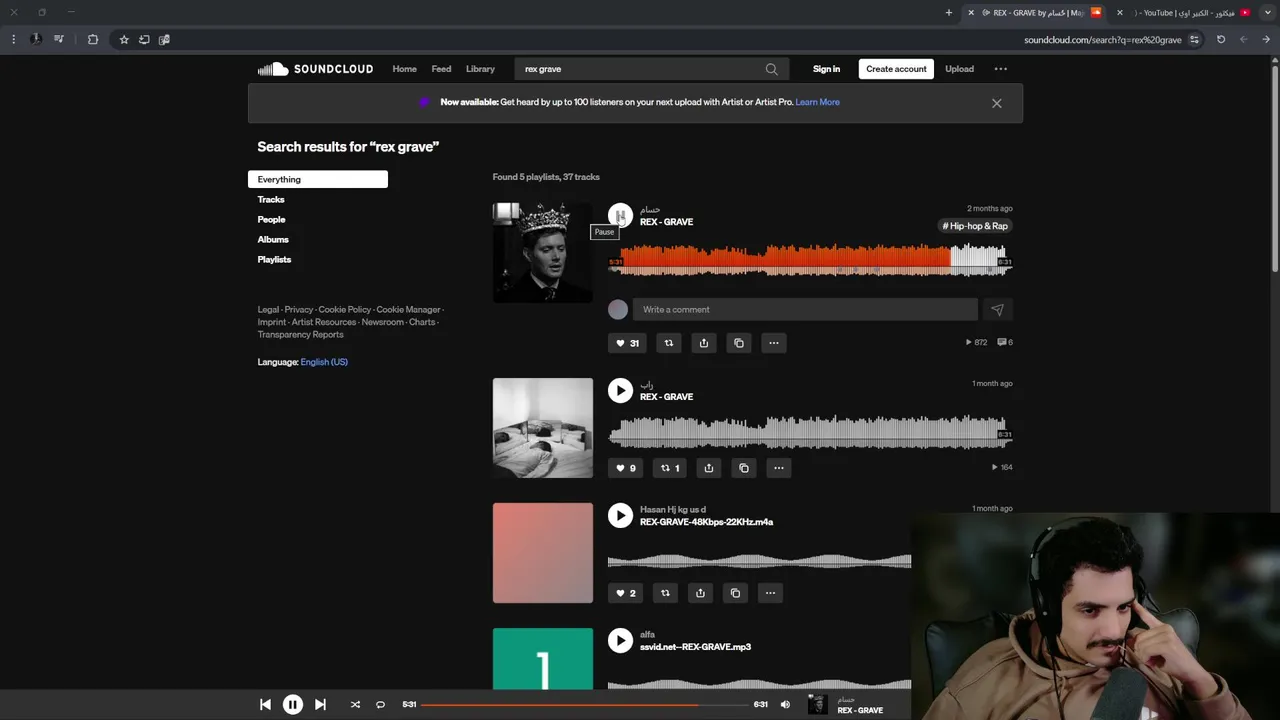Like the second track with 9 likes

click(x=626, y=468)
